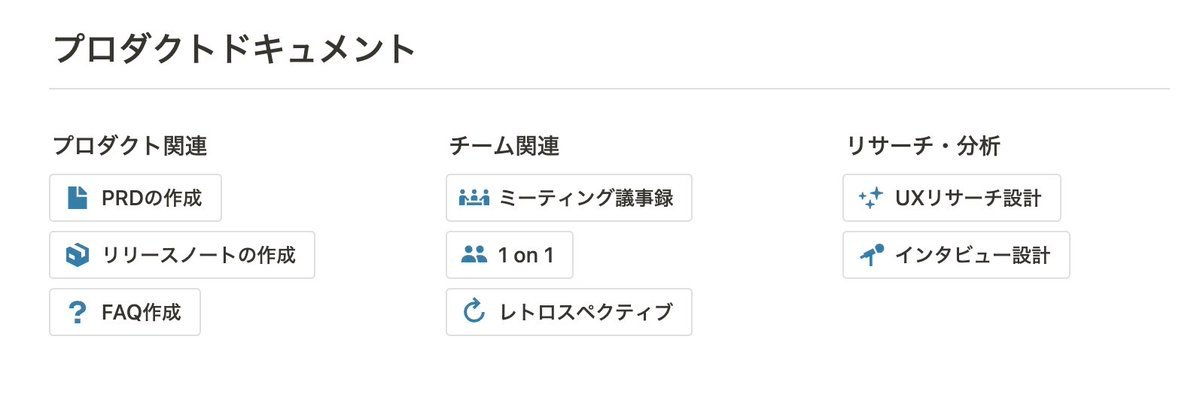Click the document icon beside PRDの作成

77,198
